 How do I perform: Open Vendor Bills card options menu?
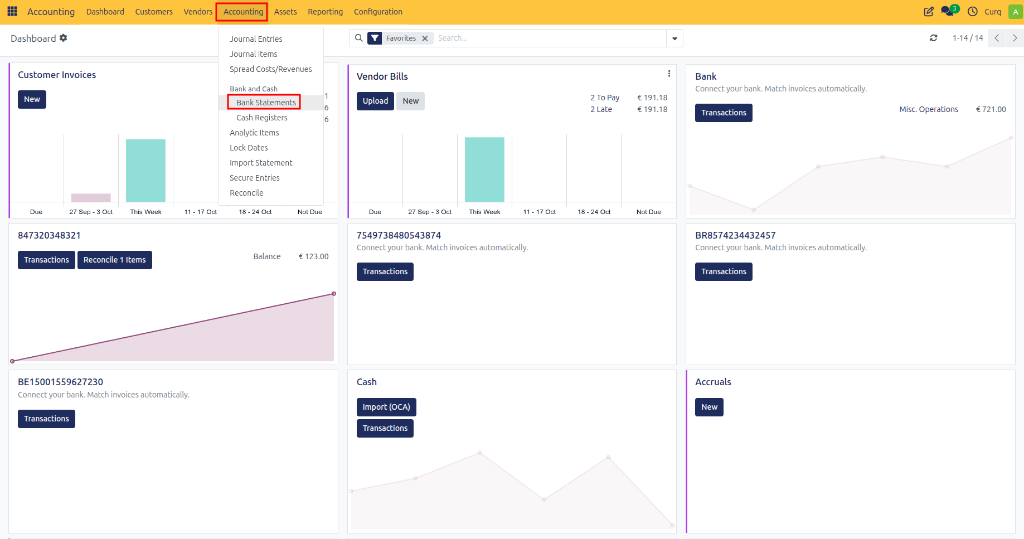click(669, 73)
